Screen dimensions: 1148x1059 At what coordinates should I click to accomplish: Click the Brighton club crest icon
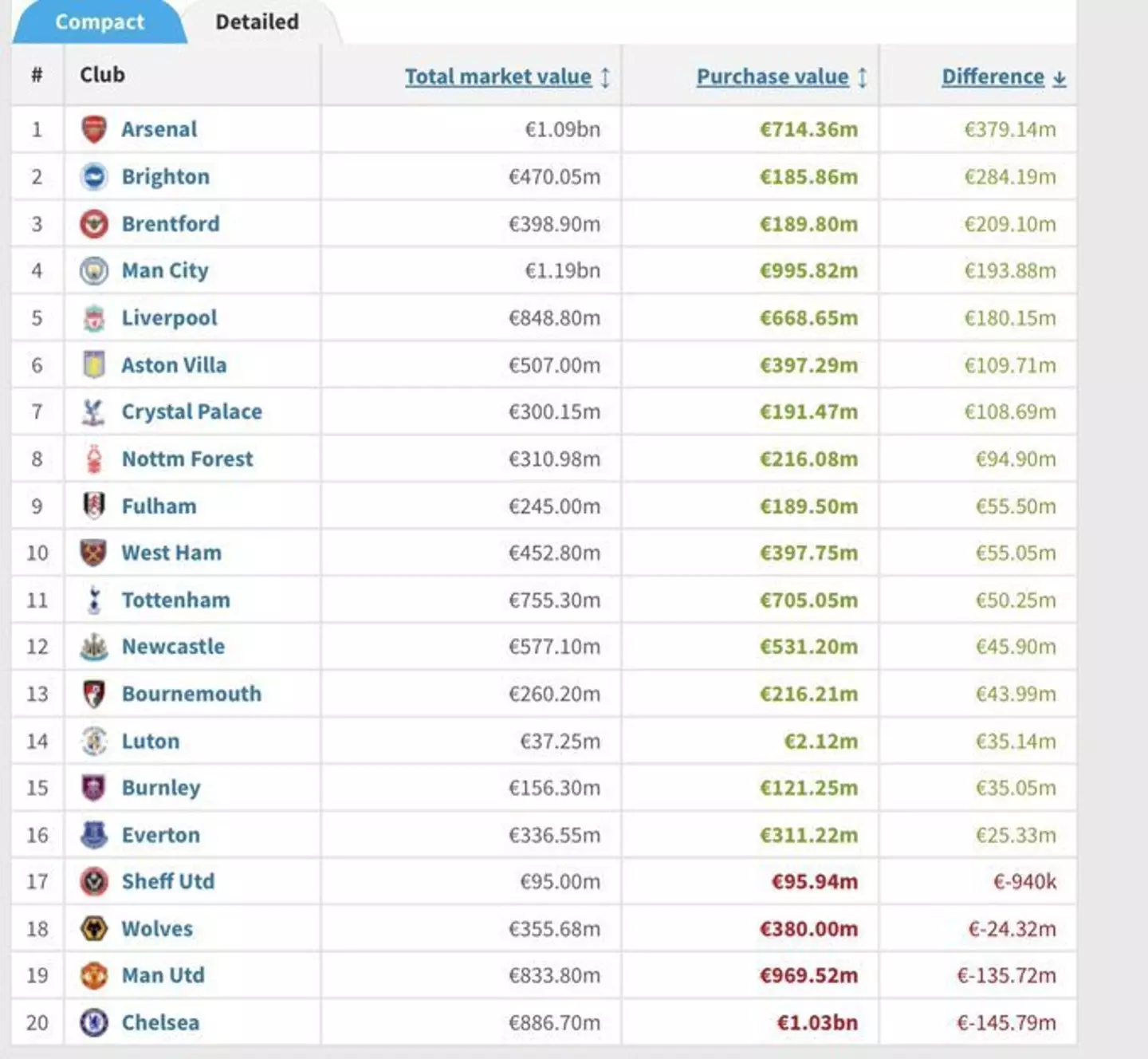pyautogui.click(x=94, y=176)
